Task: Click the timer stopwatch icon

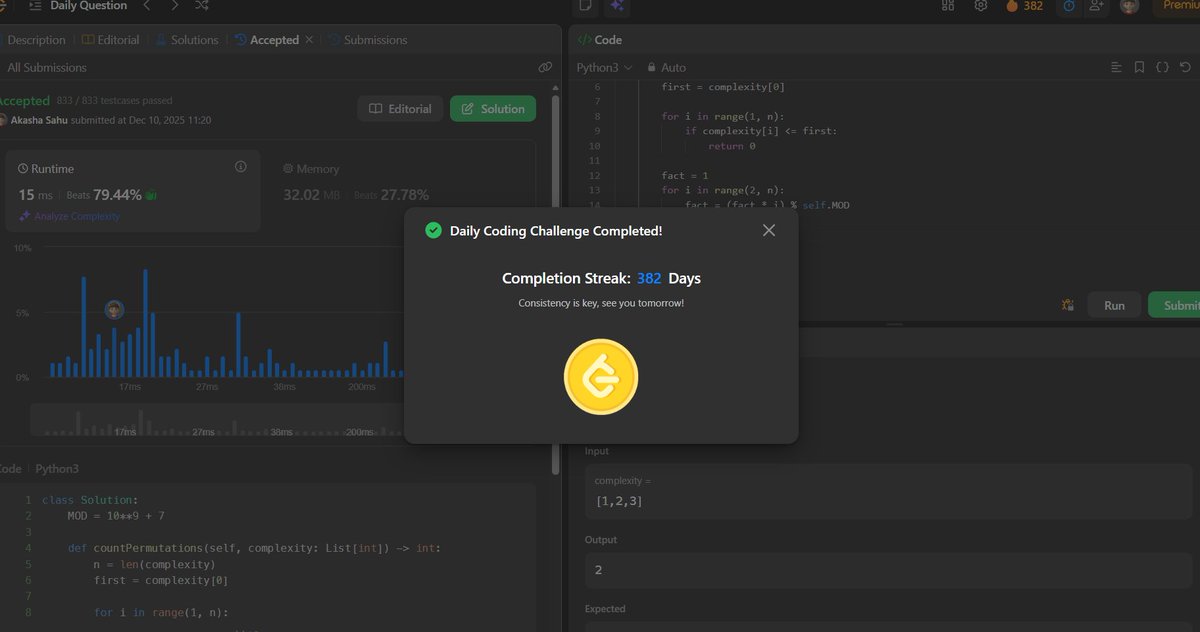Action: (1069, 6)
